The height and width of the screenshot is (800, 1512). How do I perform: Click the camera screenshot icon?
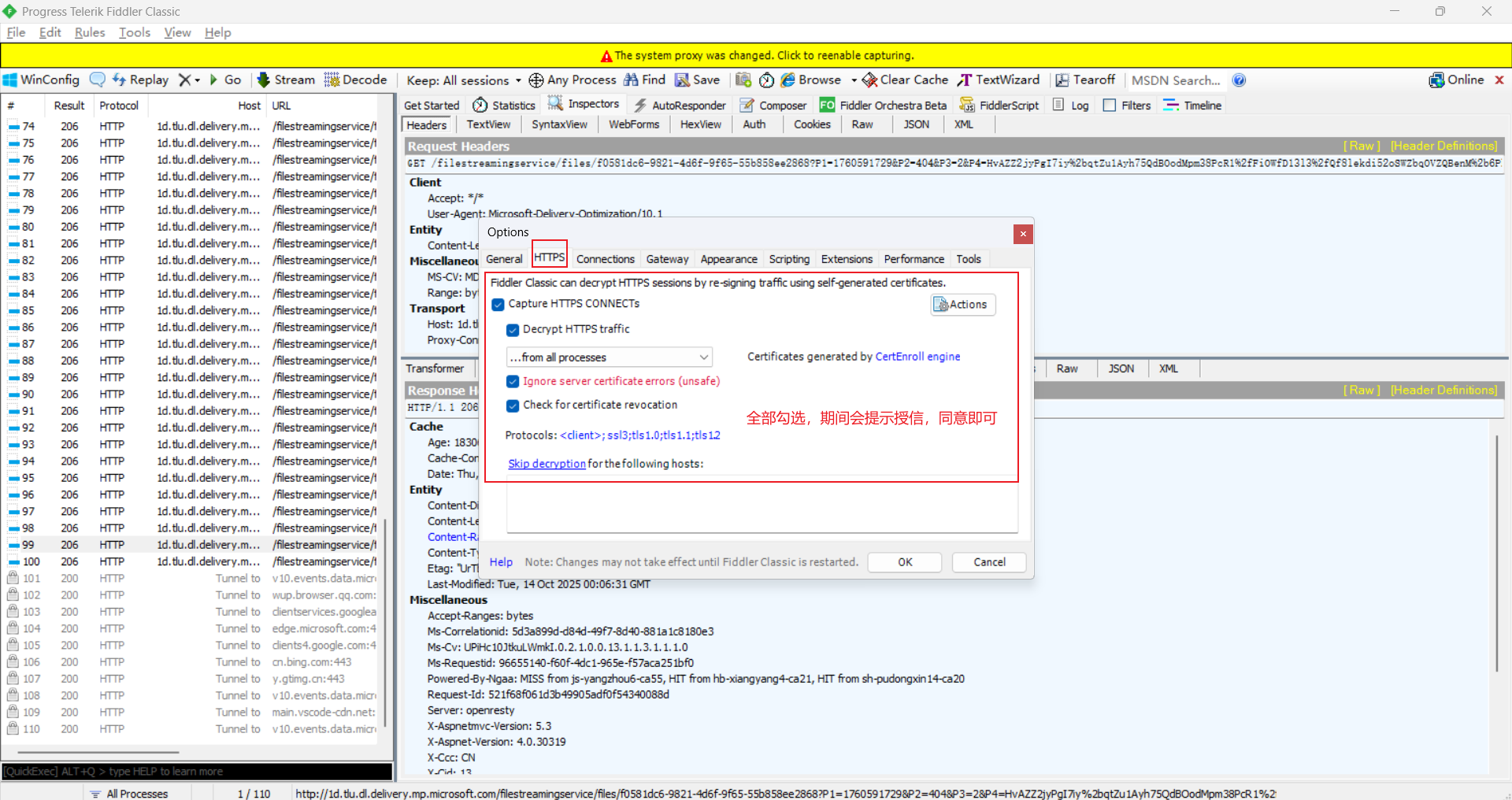pyautogui.click(x=743, y=80)
